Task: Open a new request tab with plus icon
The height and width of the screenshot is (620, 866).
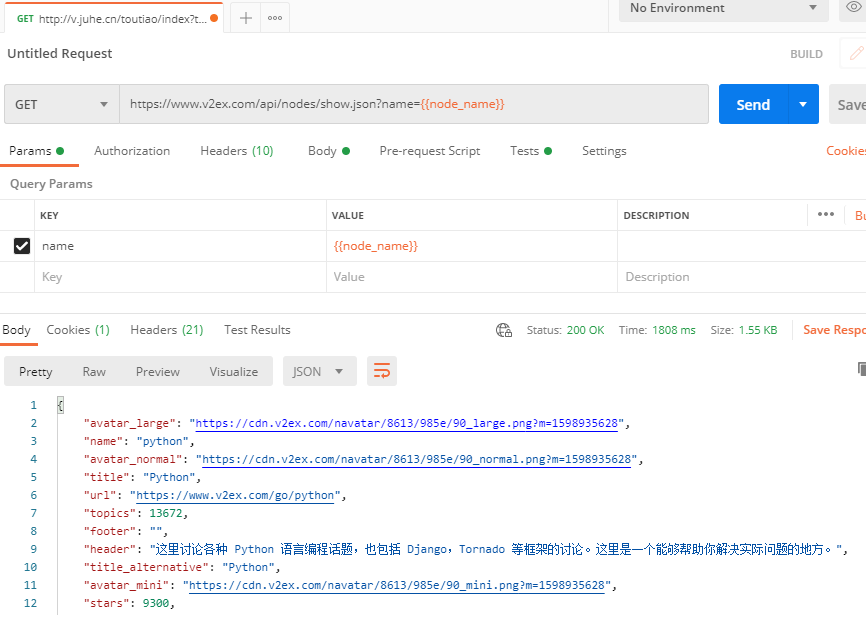Action: click(246, 18)
